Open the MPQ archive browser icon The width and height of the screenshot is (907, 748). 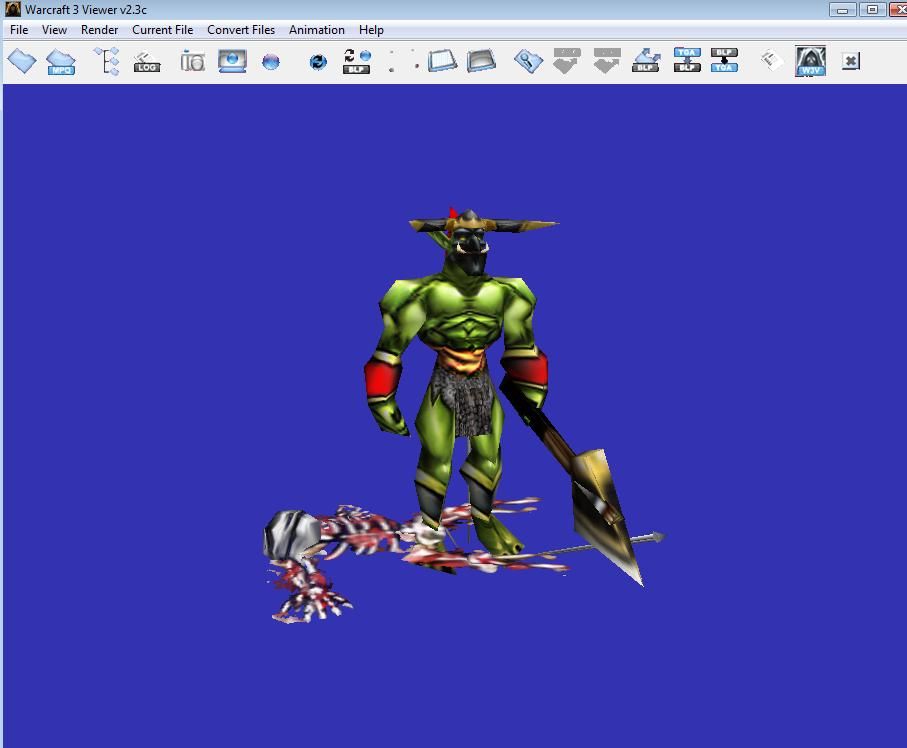pos(61,61)
